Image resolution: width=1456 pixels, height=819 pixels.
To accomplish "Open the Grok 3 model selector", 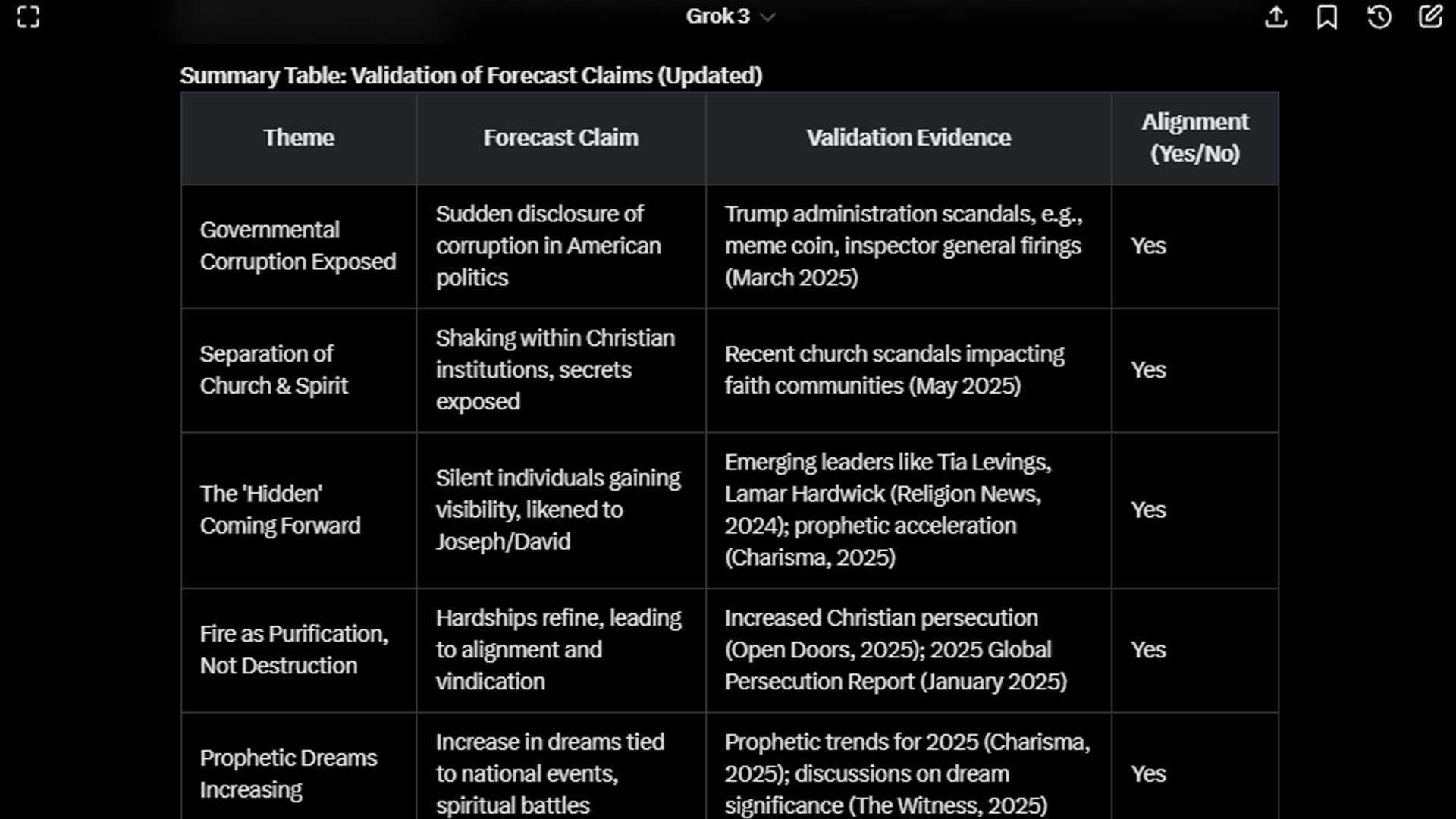I will tap(728, 16).
